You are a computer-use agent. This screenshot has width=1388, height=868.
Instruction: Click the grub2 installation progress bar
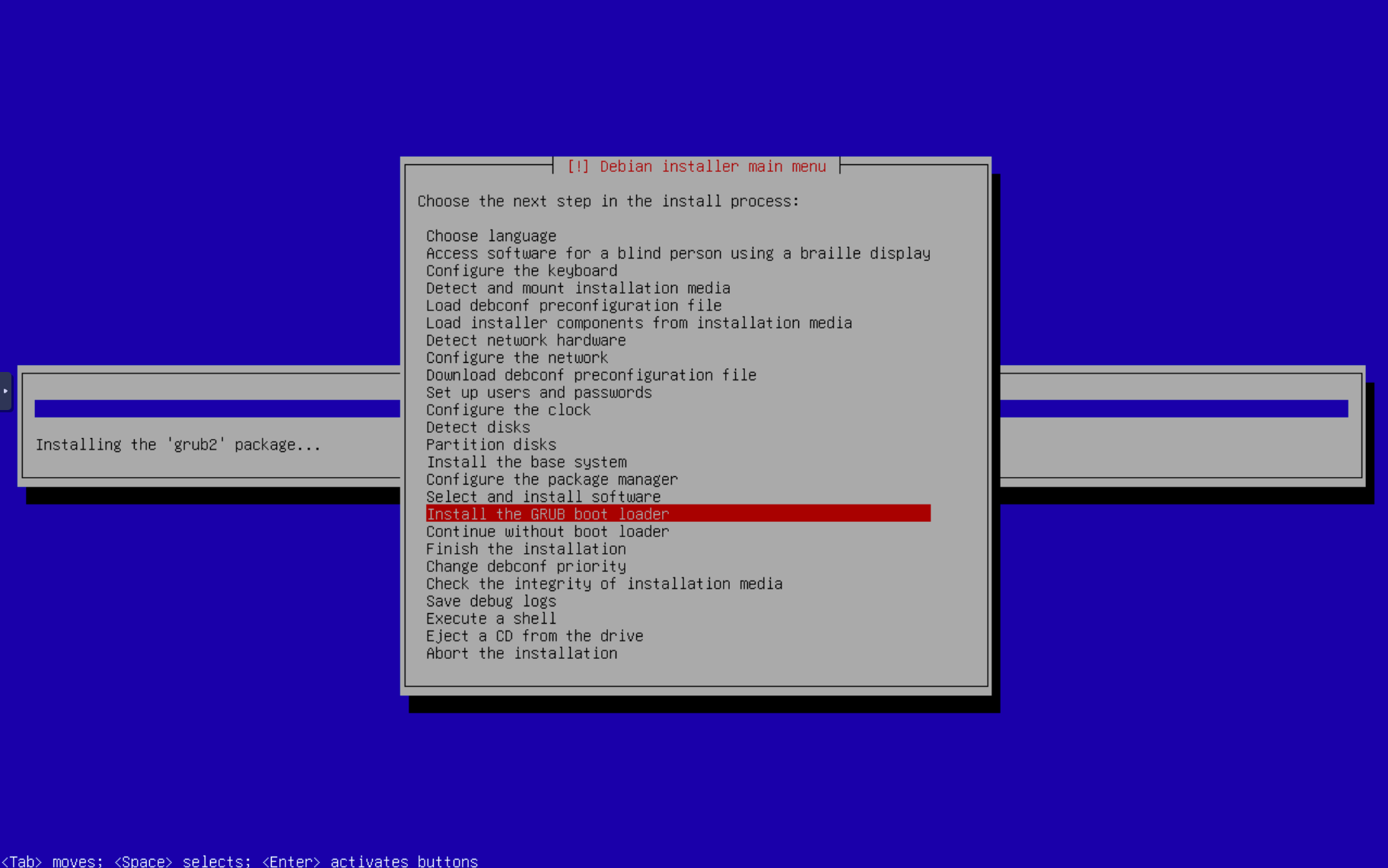pos(217,409)
